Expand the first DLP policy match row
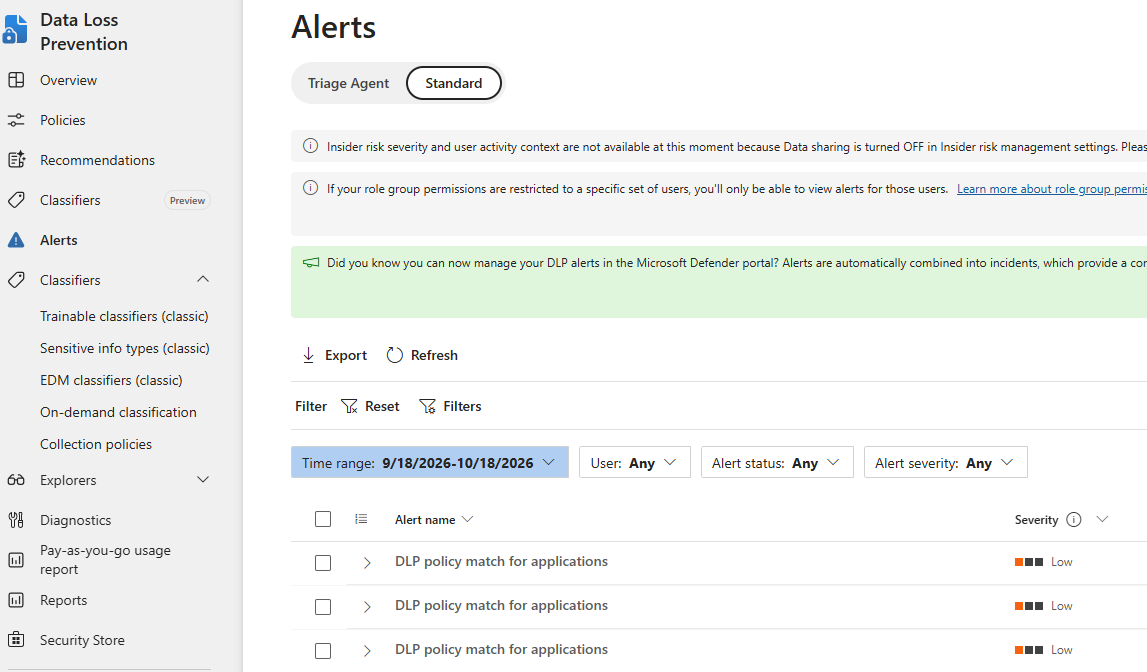 [367, 563]
